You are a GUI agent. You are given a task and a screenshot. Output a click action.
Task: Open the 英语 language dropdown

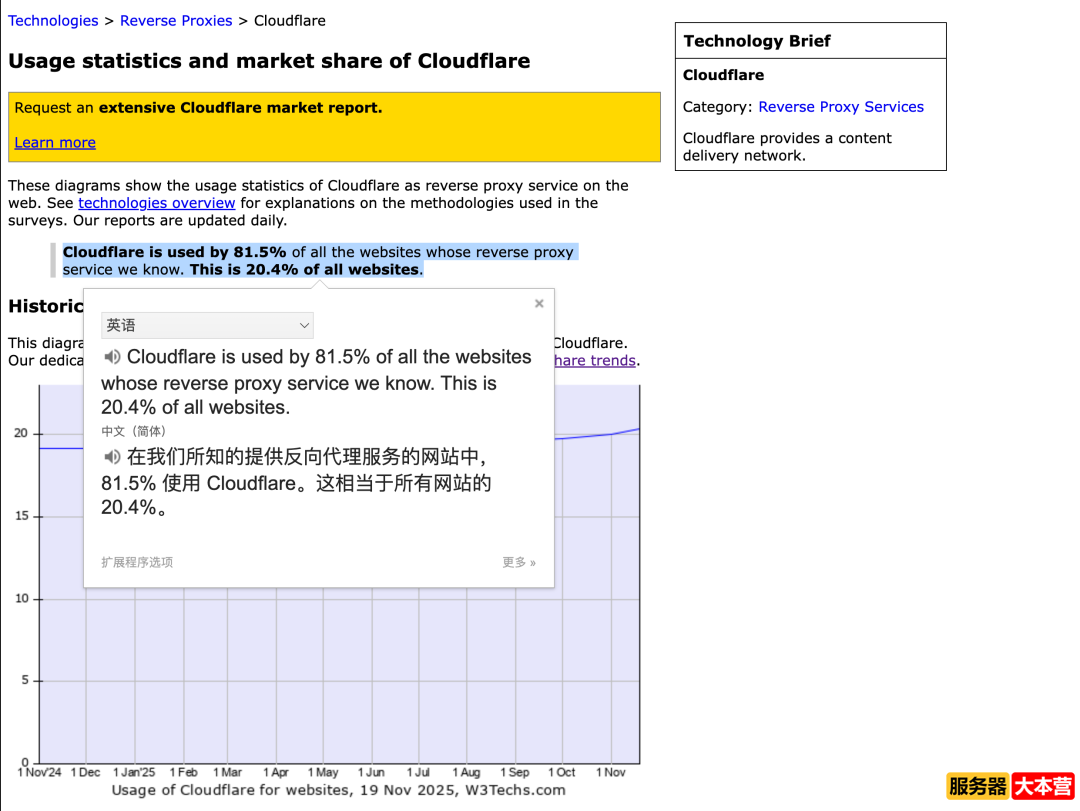pyautogui.click(x=206, y=325)
